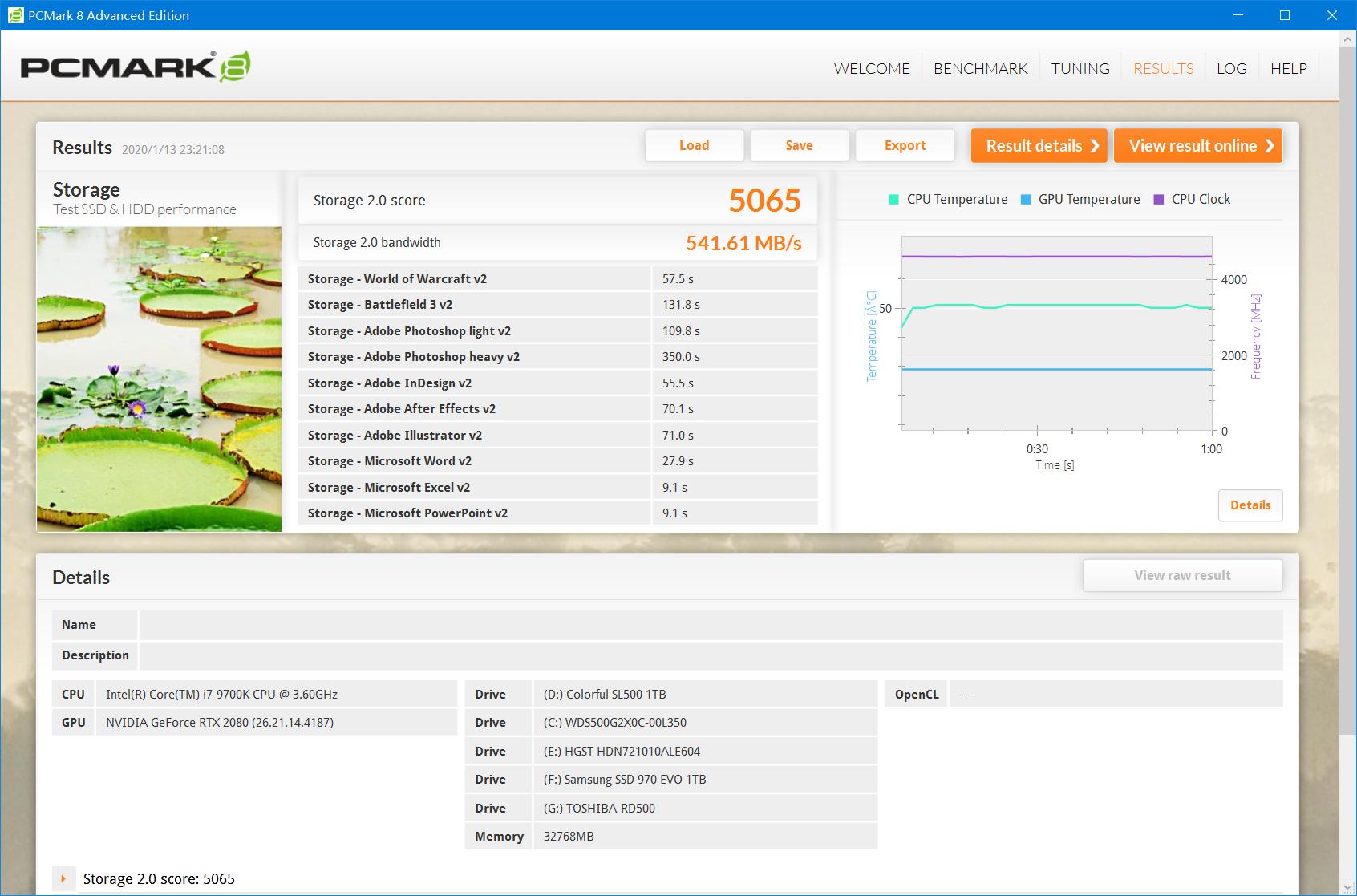
Task: Click the PCMark 8 title bar app icon
Action: (15, 15)
